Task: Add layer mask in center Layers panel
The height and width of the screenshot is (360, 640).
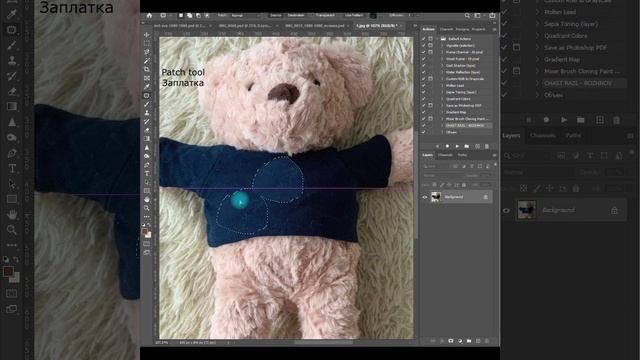Action: click(x=451, y=341)
